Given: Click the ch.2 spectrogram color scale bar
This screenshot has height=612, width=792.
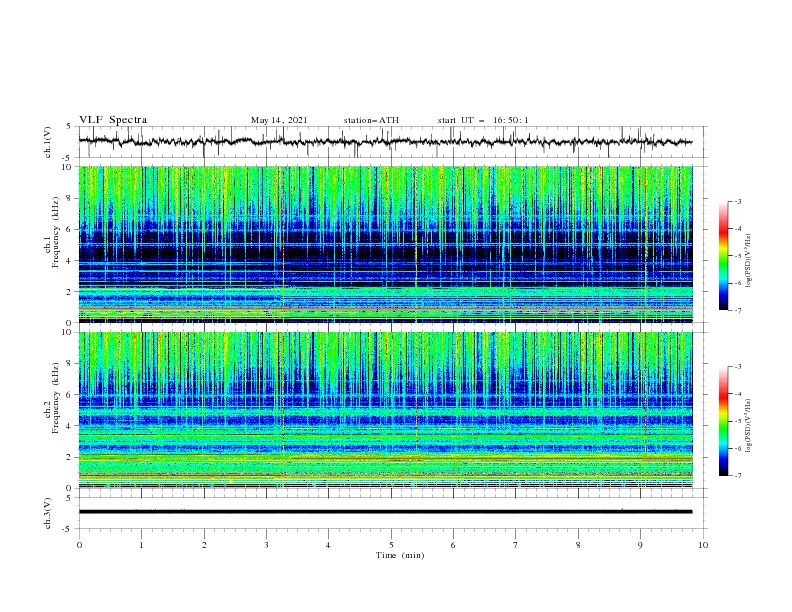Looking at the screenshot, I should point(723,421).
